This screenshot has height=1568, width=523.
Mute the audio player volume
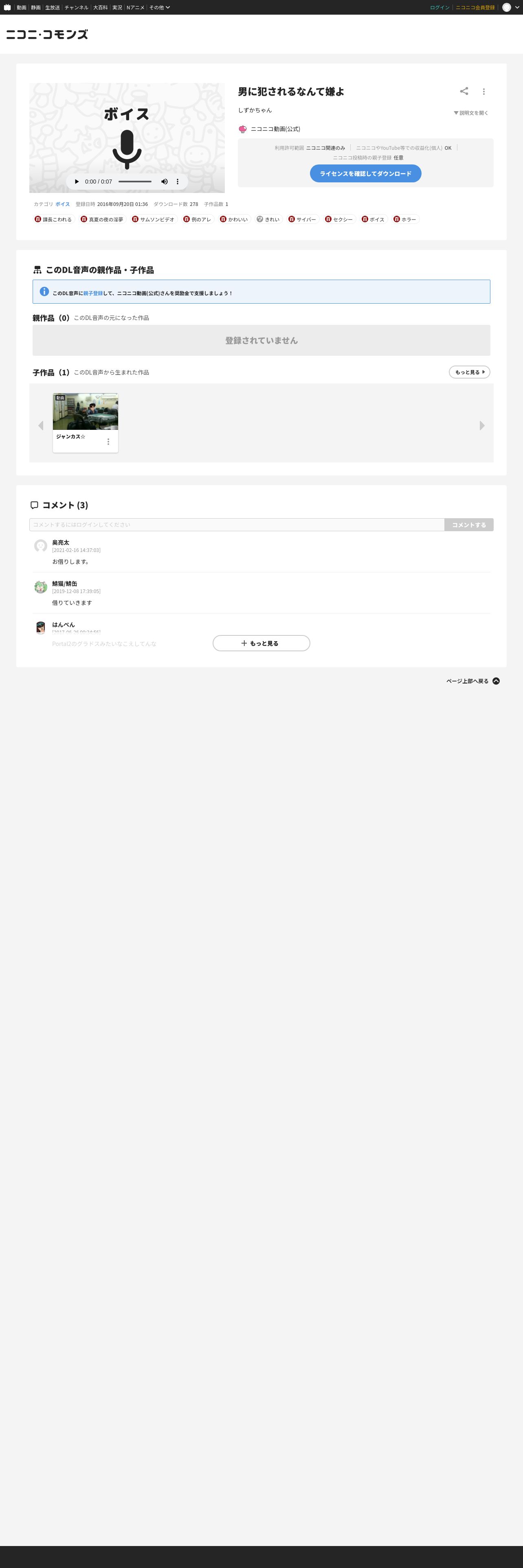165,182
